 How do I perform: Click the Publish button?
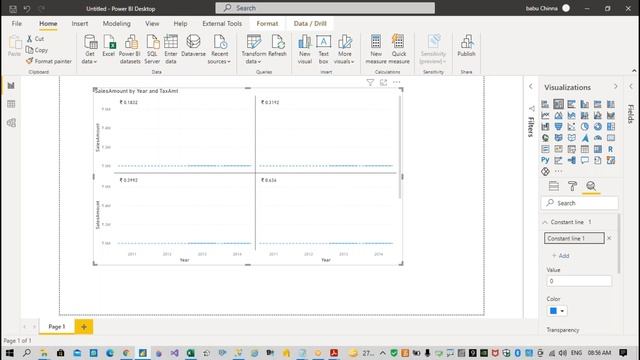point(467,46)
